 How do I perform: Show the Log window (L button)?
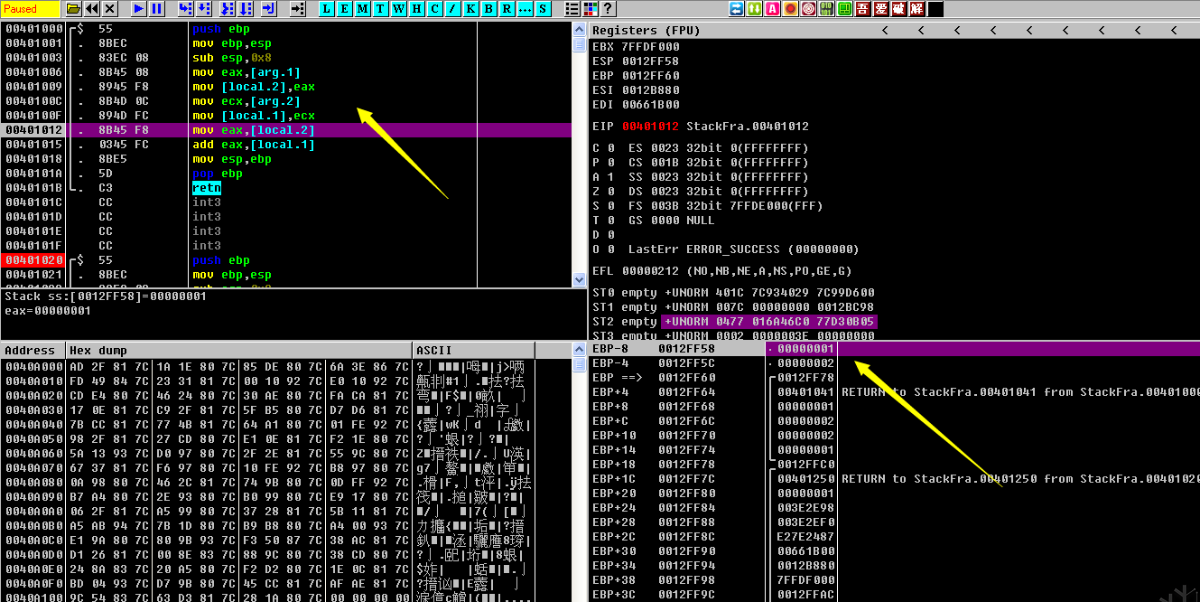click(326, 9)
